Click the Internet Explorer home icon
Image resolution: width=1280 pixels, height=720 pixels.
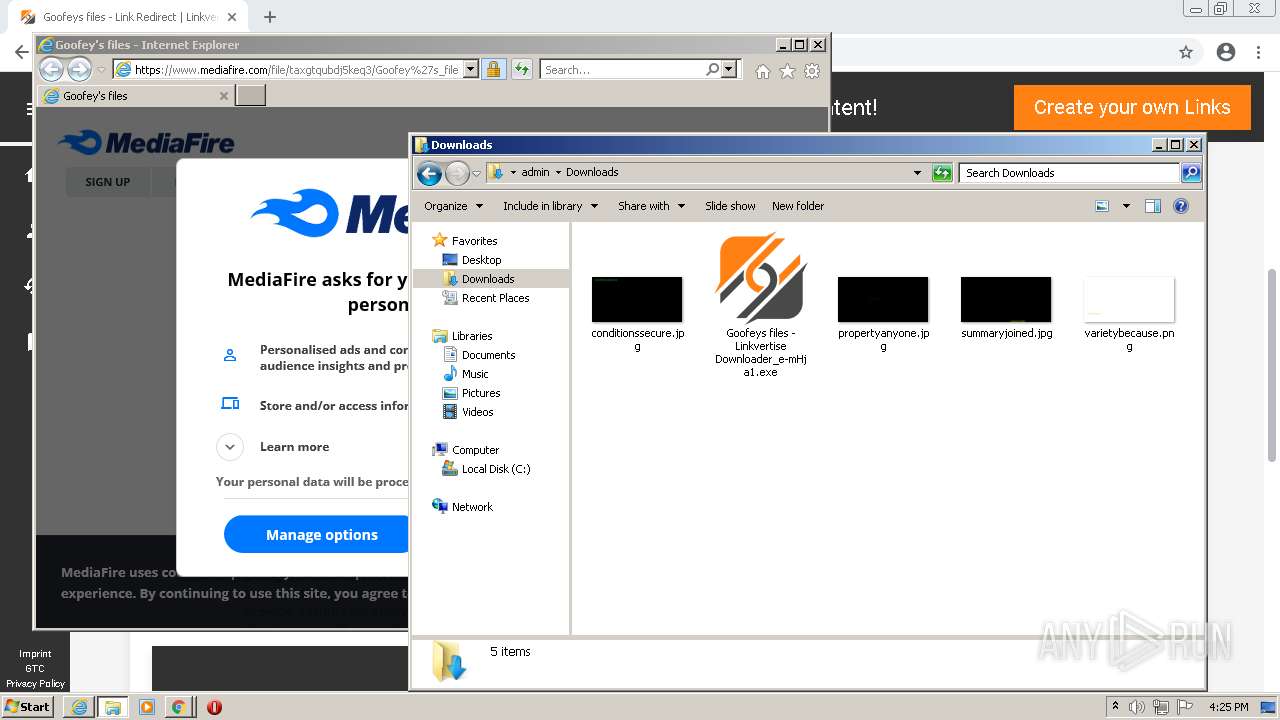pos(763,71)
